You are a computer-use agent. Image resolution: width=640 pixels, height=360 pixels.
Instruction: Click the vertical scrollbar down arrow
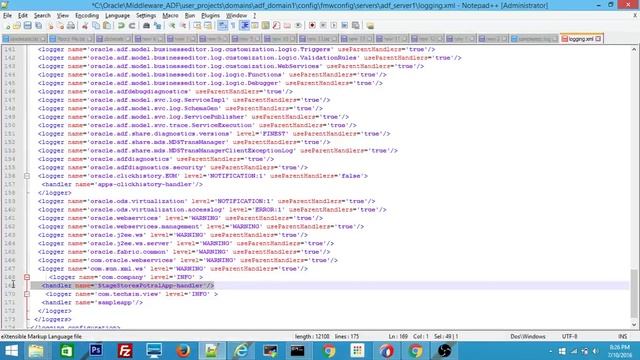[634, 325]
